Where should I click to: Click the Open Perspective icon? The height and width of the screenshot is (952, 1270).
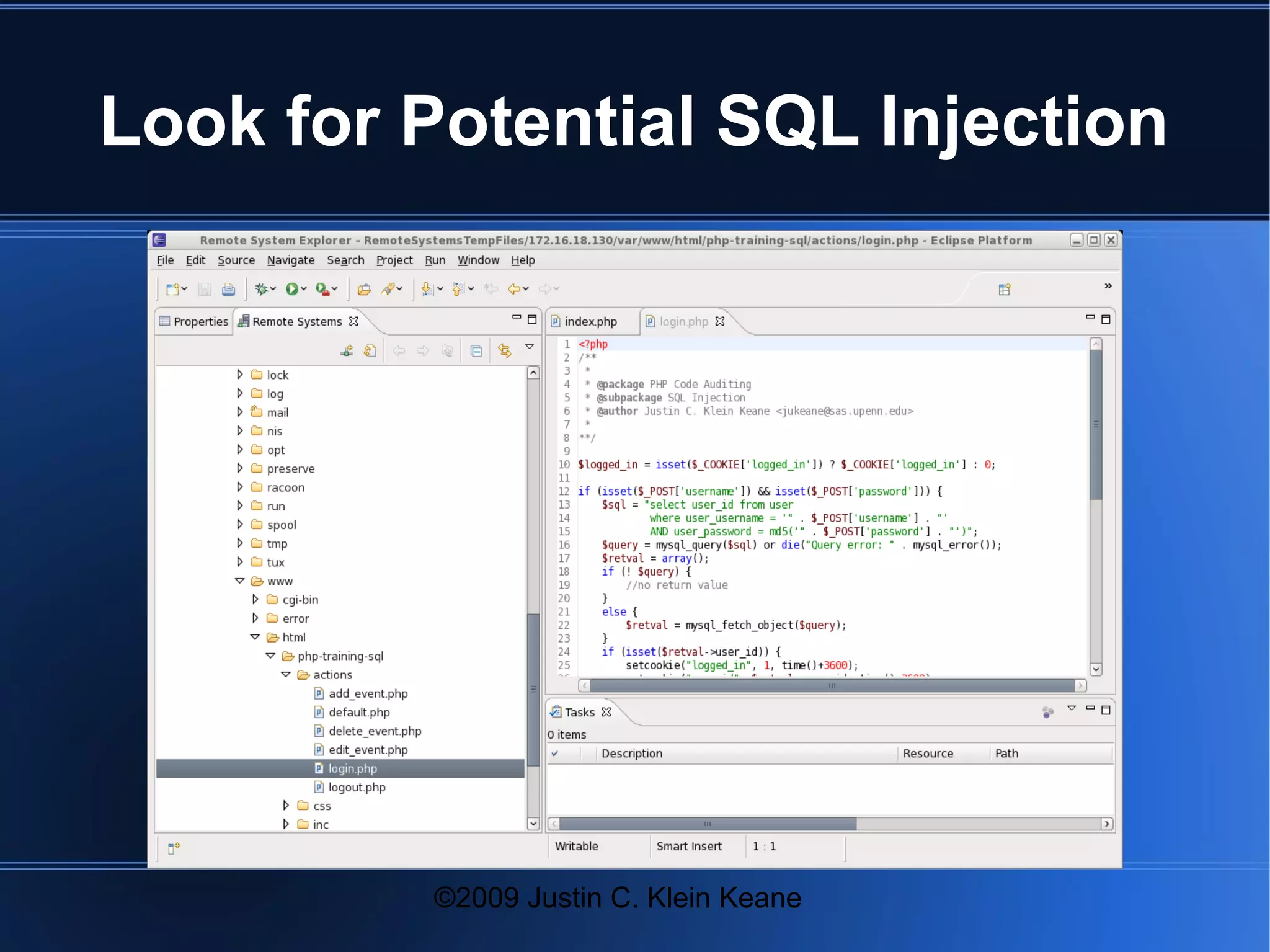point(1005,289)
